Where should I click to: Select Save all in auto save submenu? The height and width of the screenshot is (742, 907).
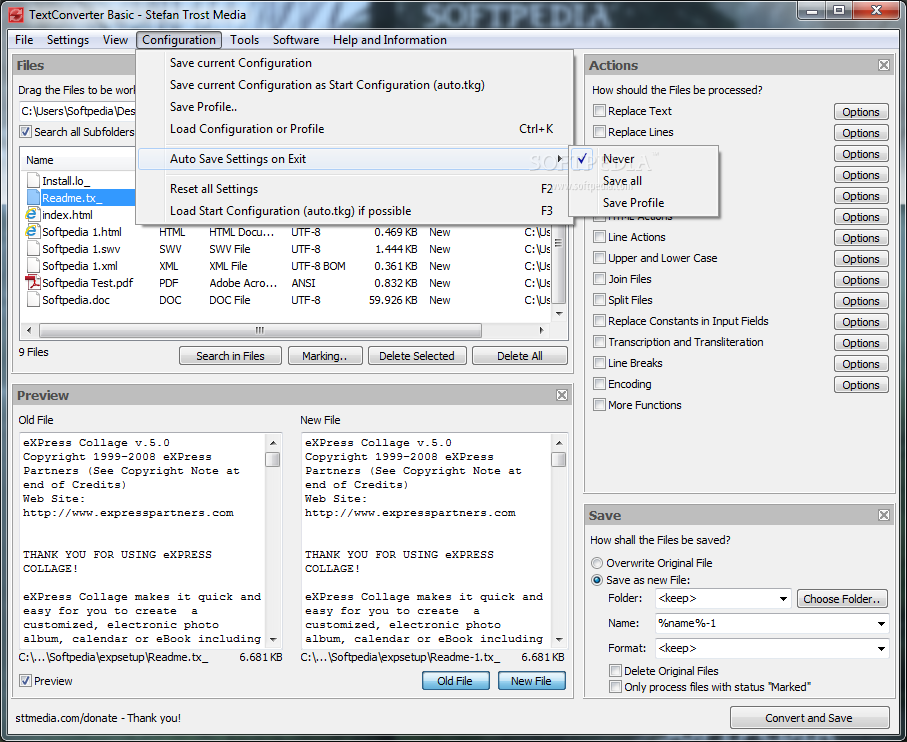643,181
